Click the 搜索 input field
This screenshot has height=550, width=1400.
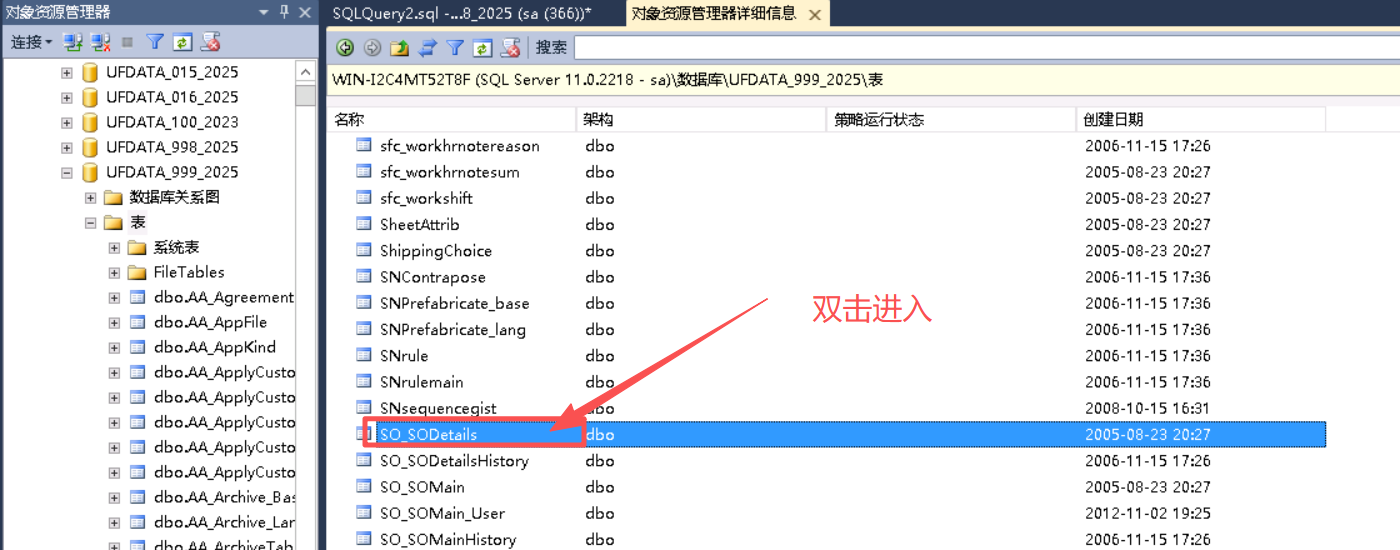(985, 47)
